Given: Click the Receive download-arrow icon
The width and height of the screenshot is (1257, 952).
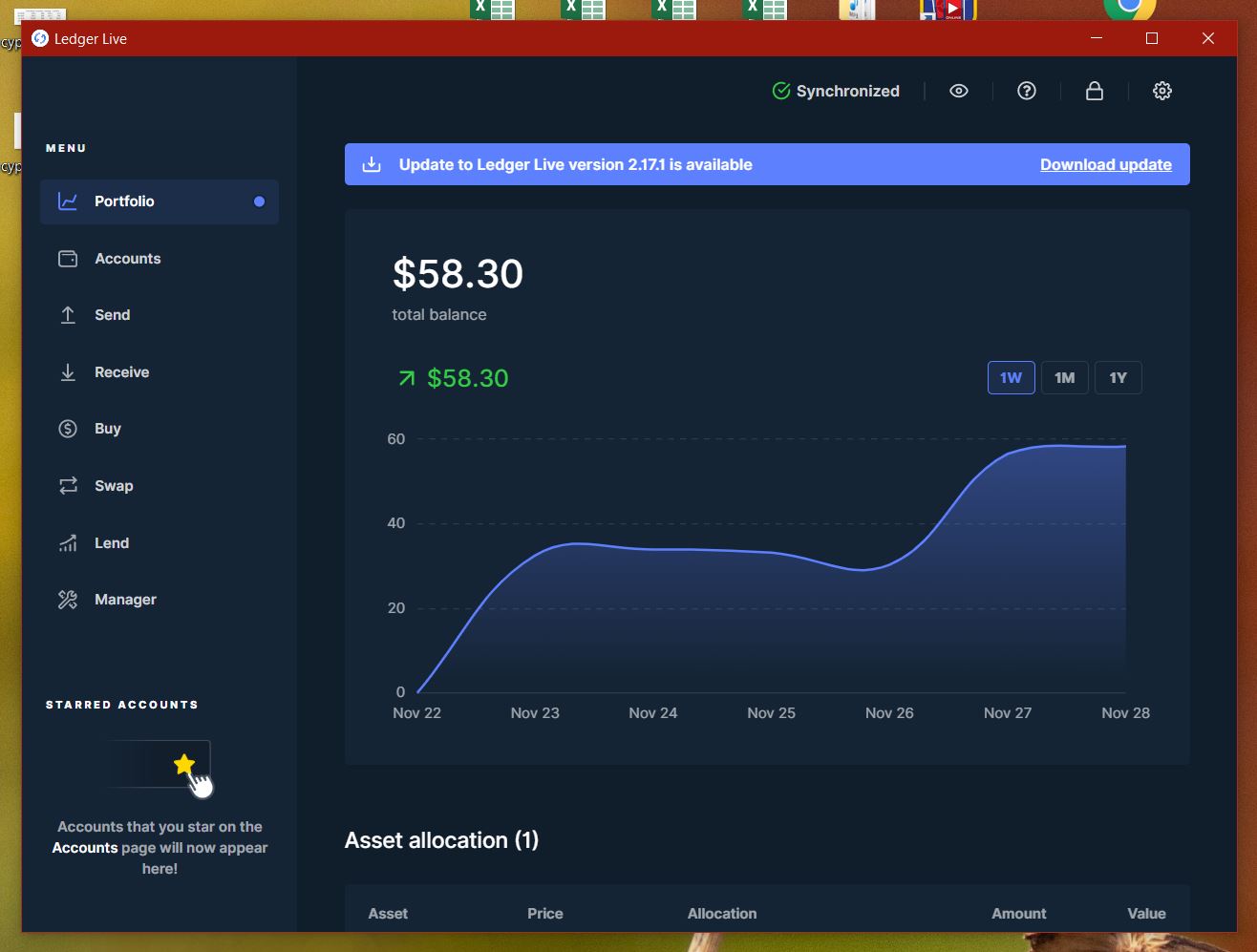Looking at the screenshot, I should [x=68, y=372].
